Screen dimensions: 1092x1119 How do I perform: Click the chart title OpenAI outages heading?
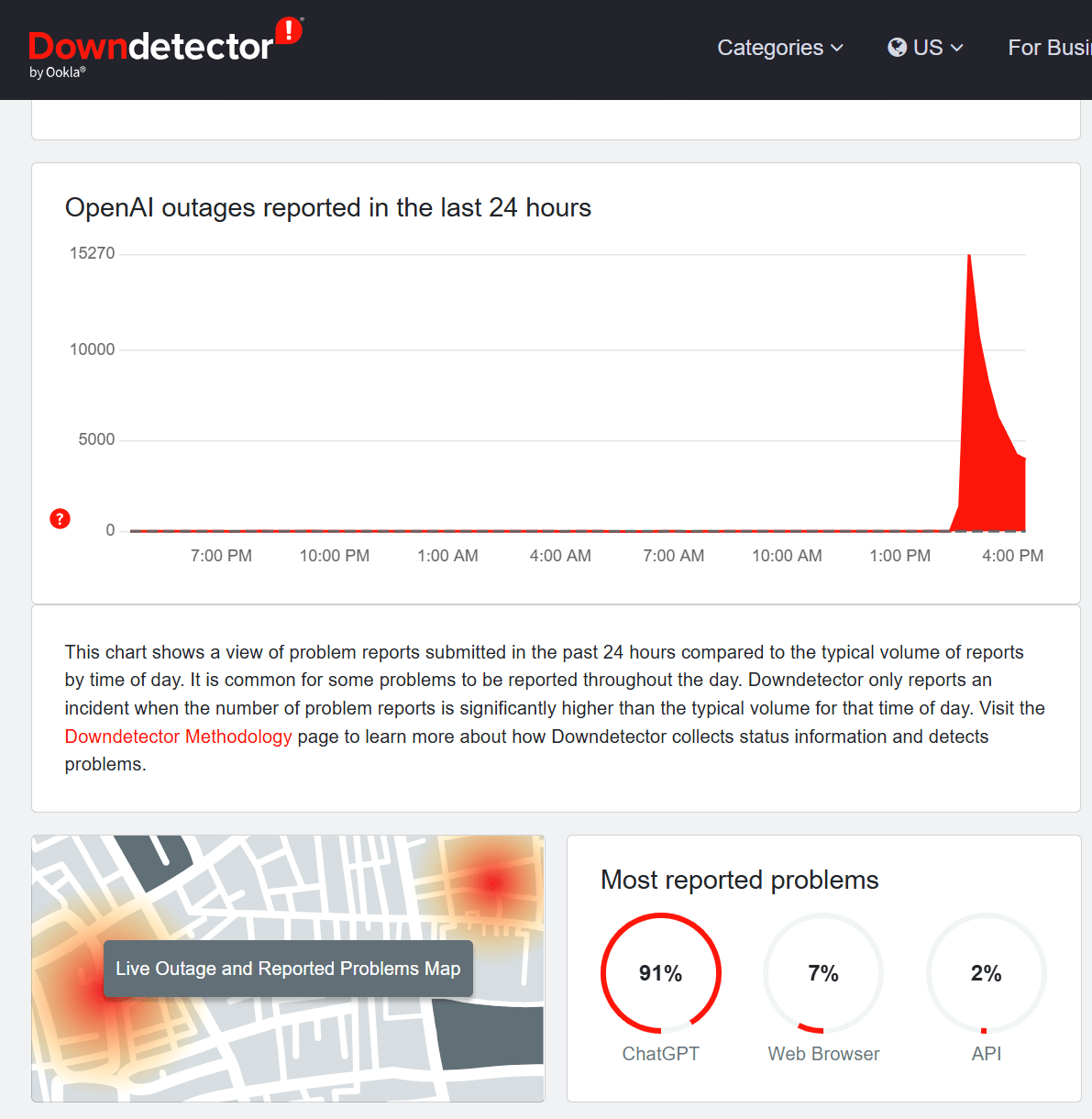click(x=327, y=208)
